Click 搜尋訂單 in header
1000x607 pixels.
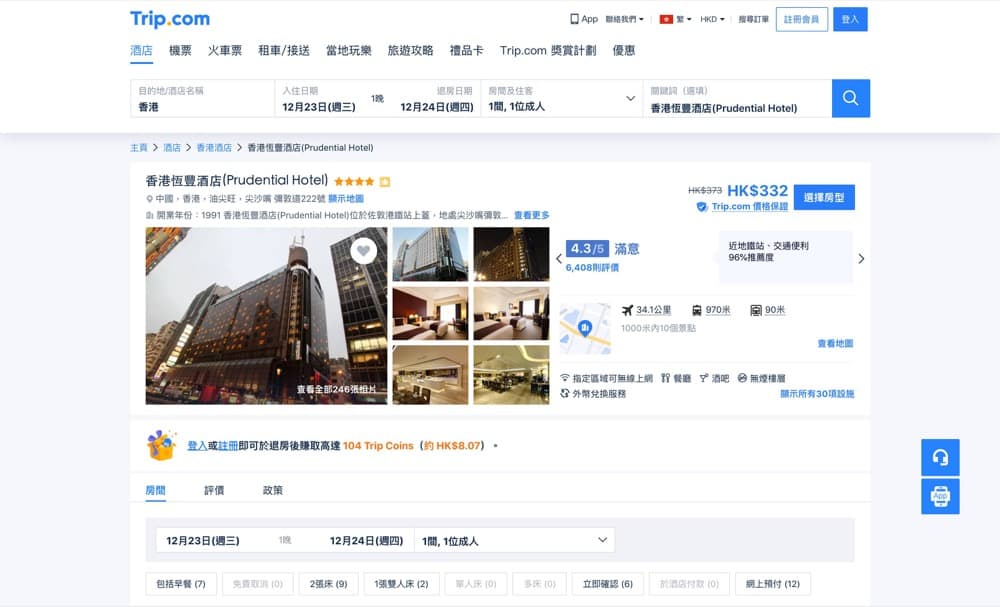pos(753,19)
